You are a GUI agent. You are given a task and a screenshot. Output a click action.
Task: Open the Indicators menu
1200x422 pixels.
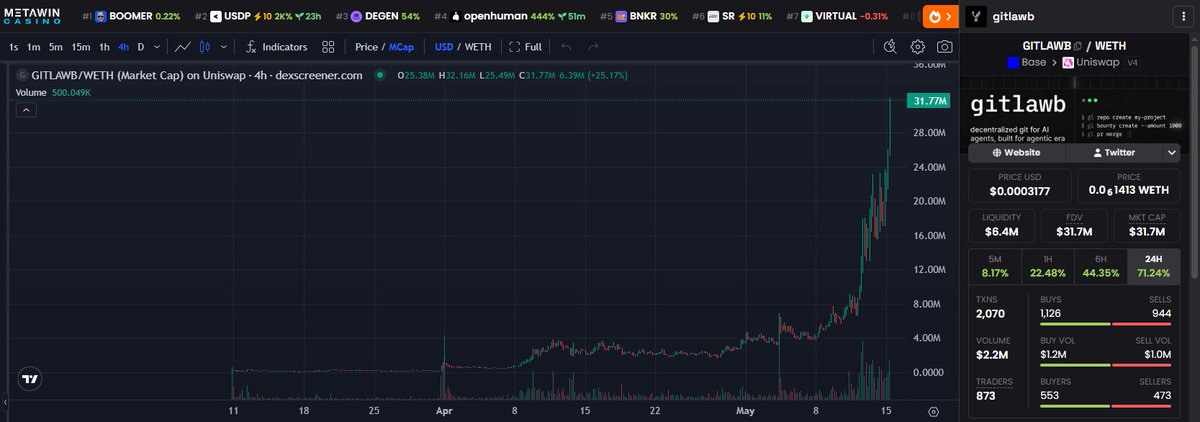(276, 47)
